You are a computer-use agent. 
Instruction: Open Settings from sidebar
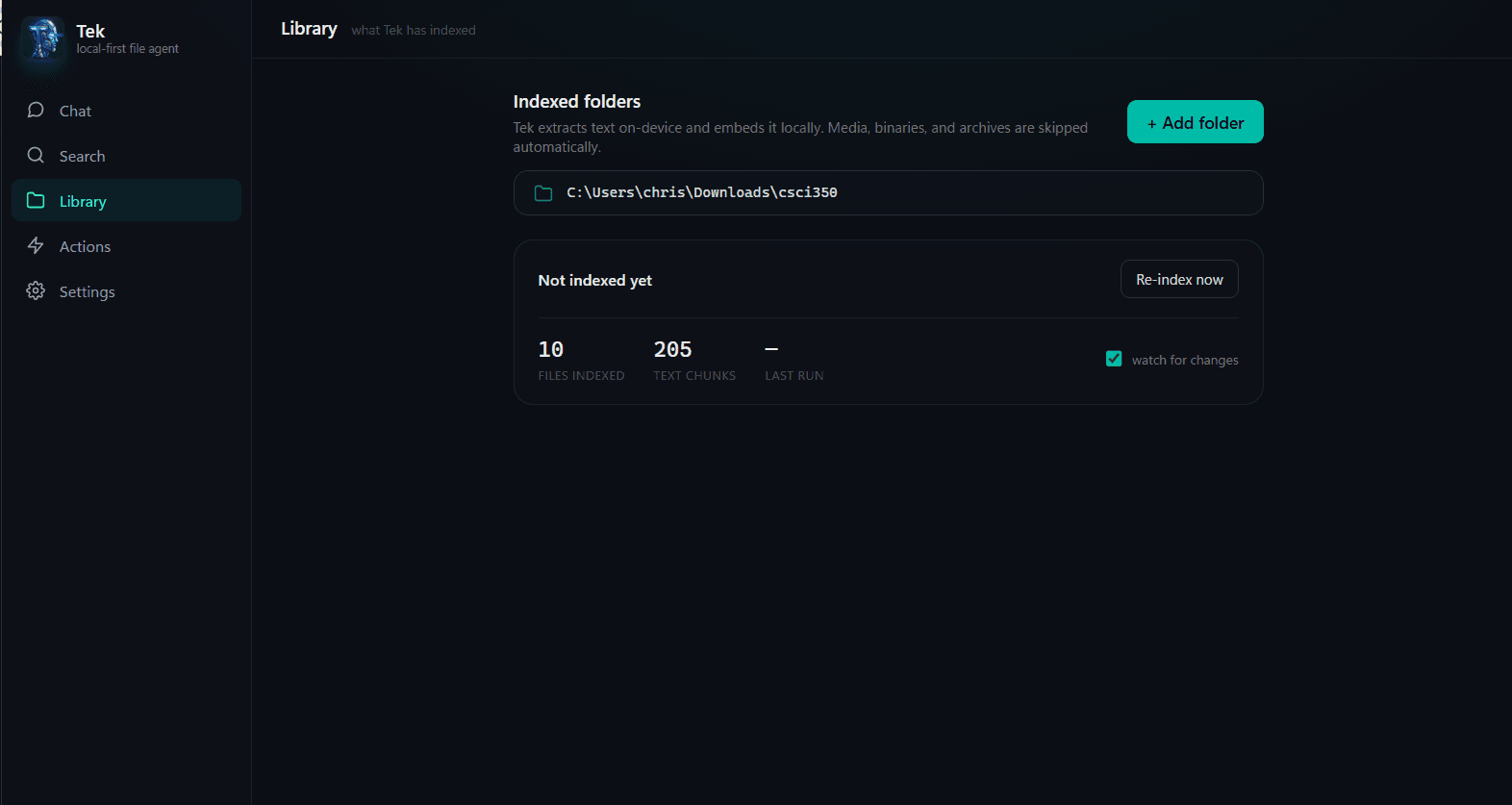[x=126, y=291]
